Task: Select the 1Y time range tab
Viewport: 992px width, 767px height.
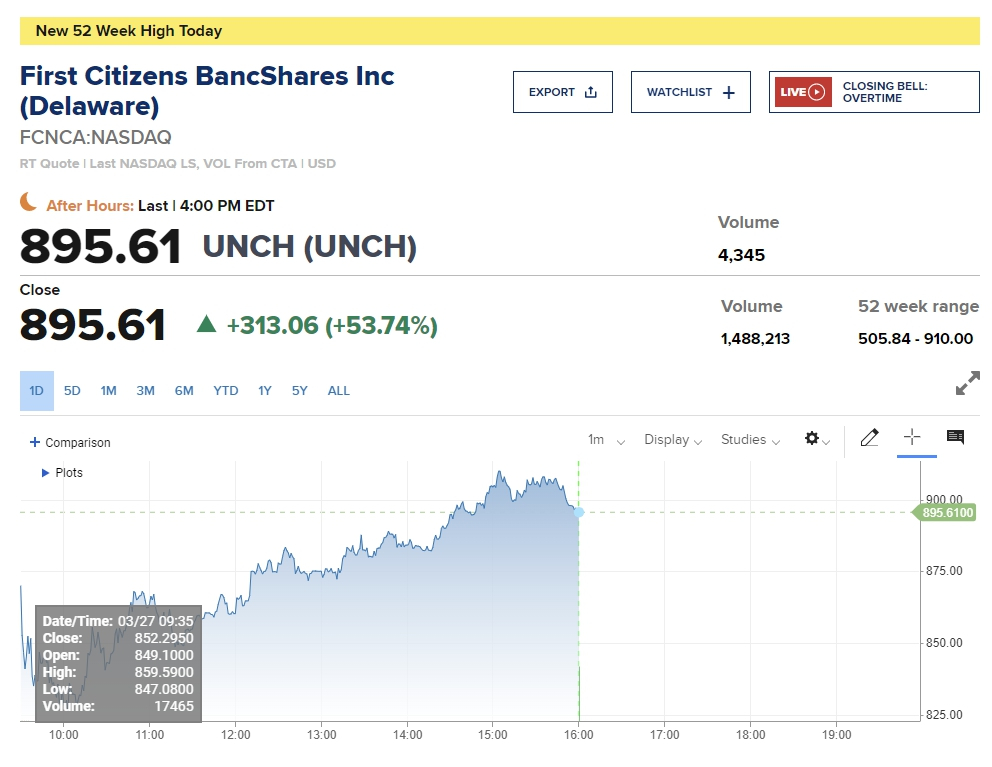Action: (x=265, y=391)
